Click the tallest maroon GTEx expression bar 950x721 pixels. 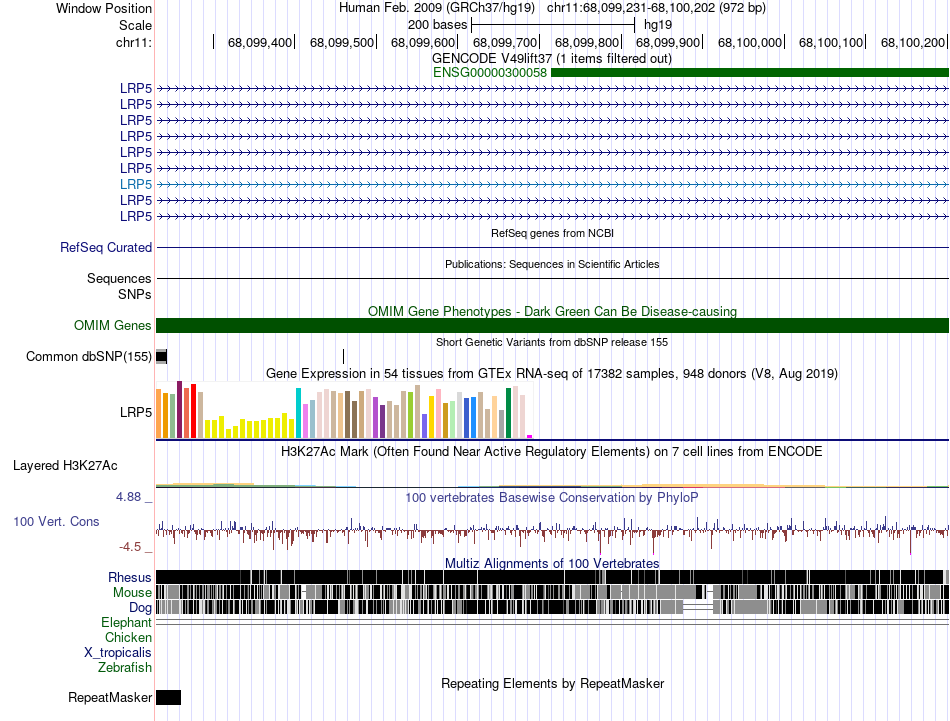179,410
